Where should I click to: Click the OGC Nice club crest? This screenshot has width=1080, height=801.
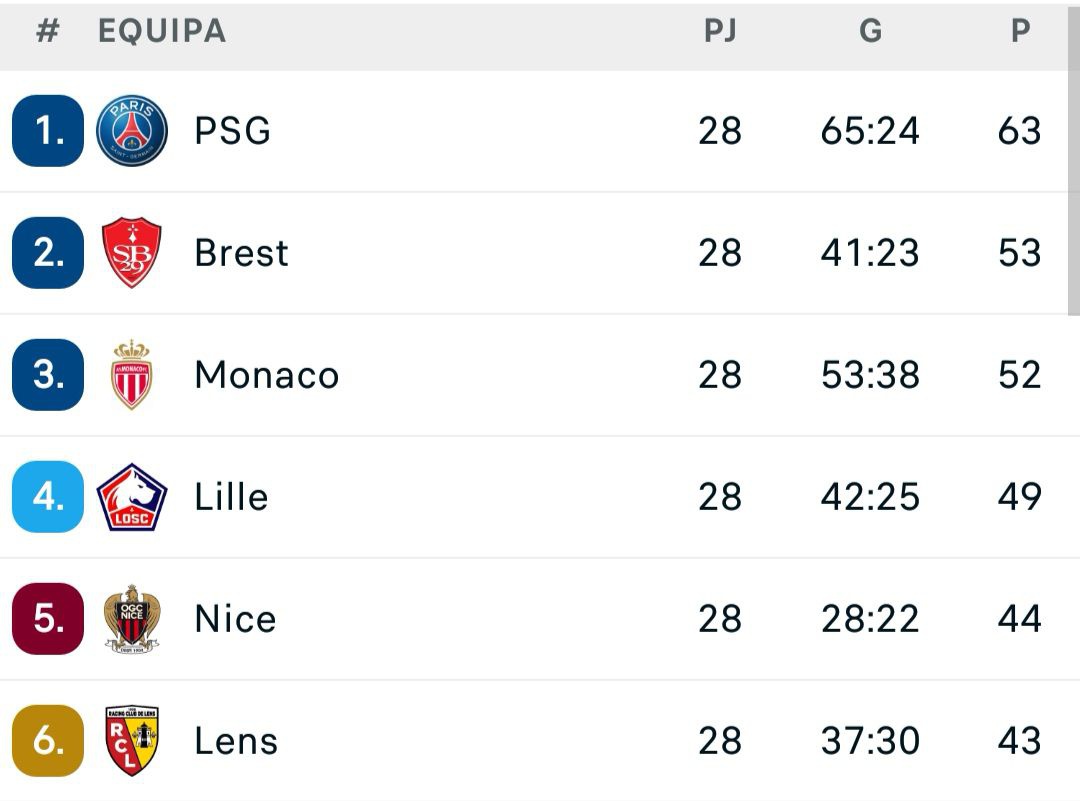click(x=133, y=618)
